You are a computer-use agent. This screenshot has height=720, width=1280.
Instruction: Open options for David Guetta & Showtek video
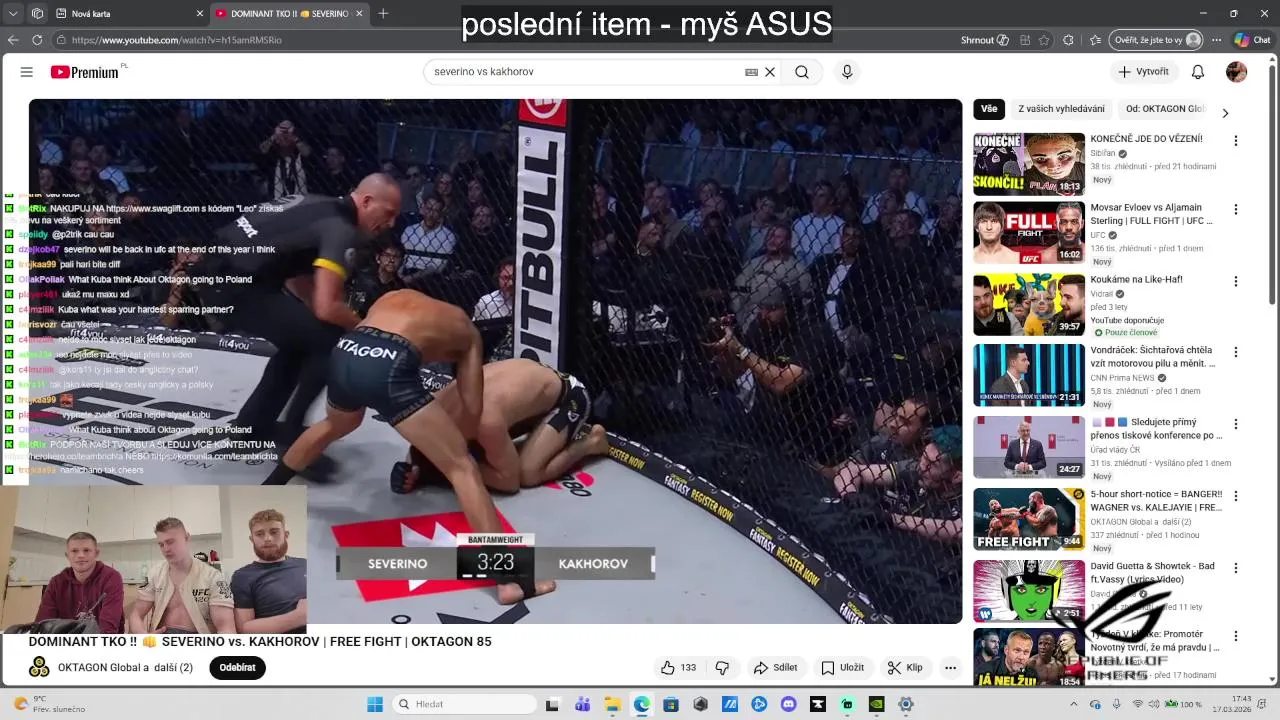(1236, 568)
